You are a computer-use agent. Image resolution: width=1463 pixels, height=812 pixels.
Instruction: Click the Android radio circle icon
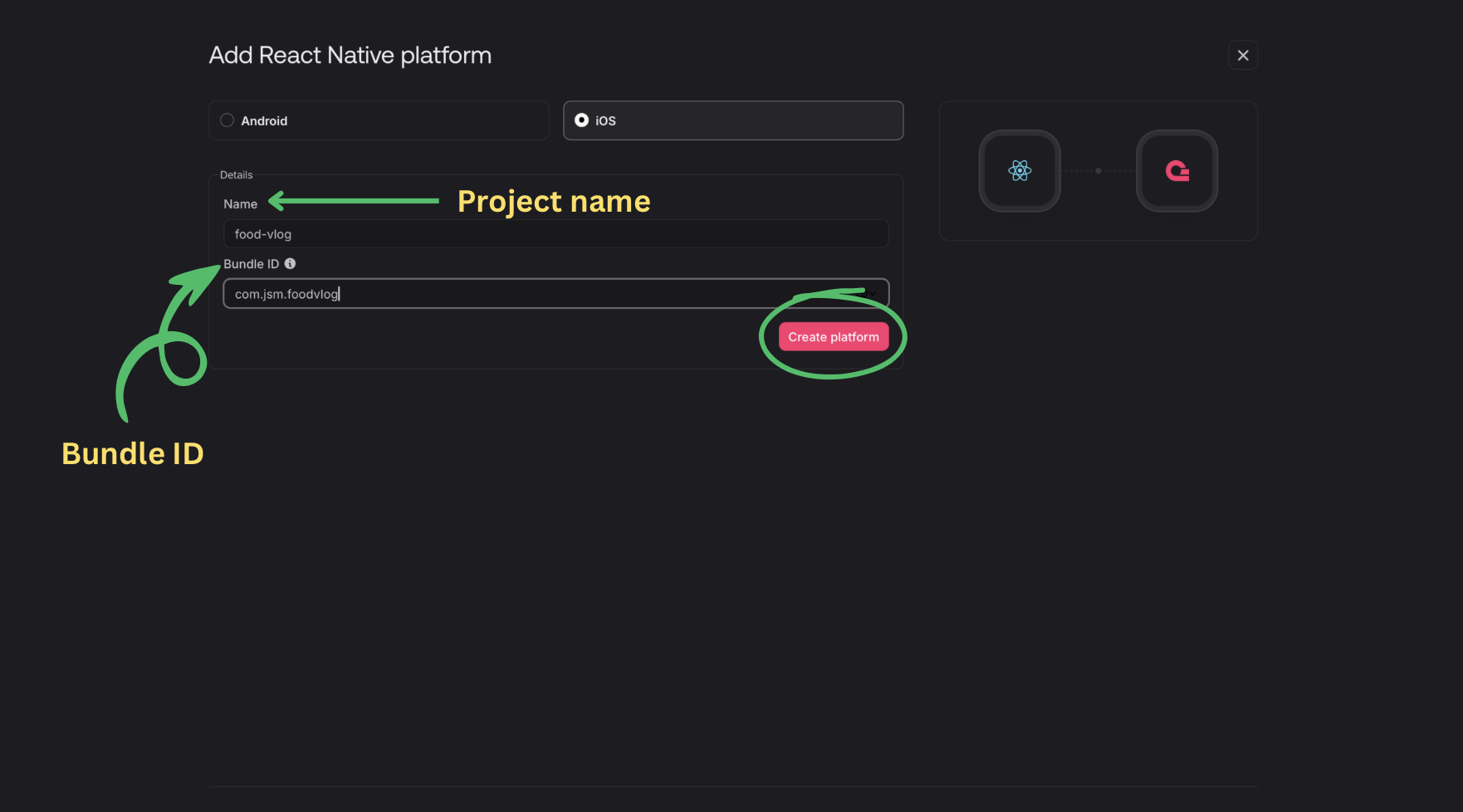coord(226,120)
